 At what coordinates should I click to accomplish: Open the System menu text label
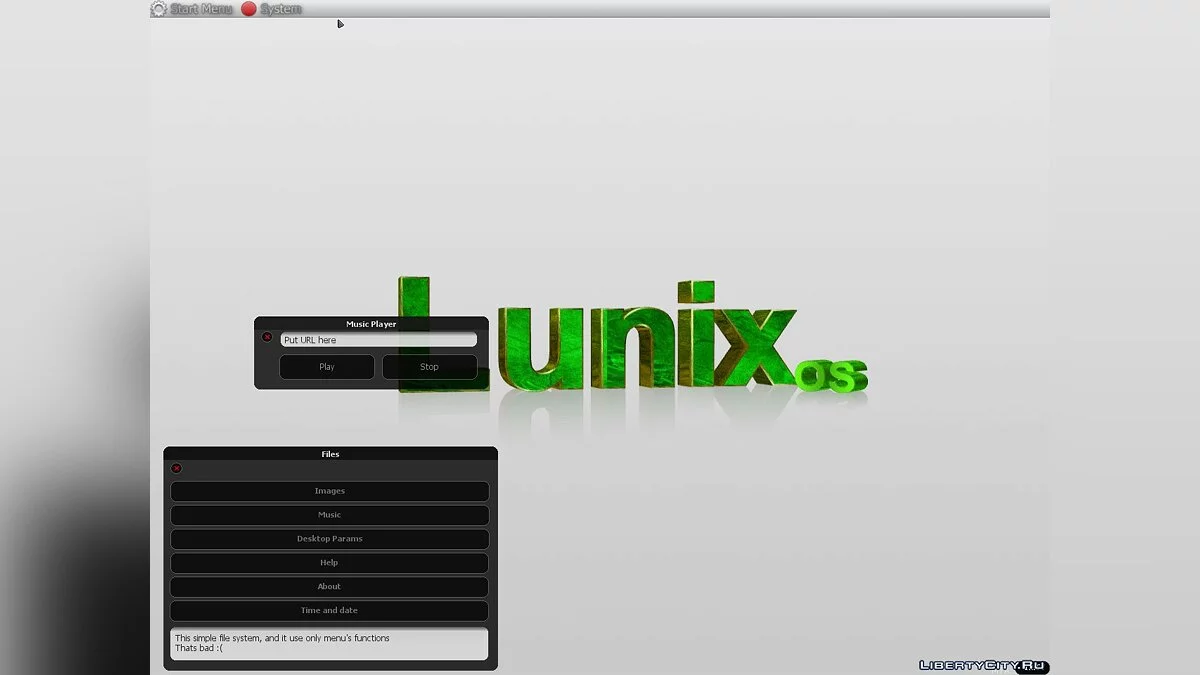[281, 9]
